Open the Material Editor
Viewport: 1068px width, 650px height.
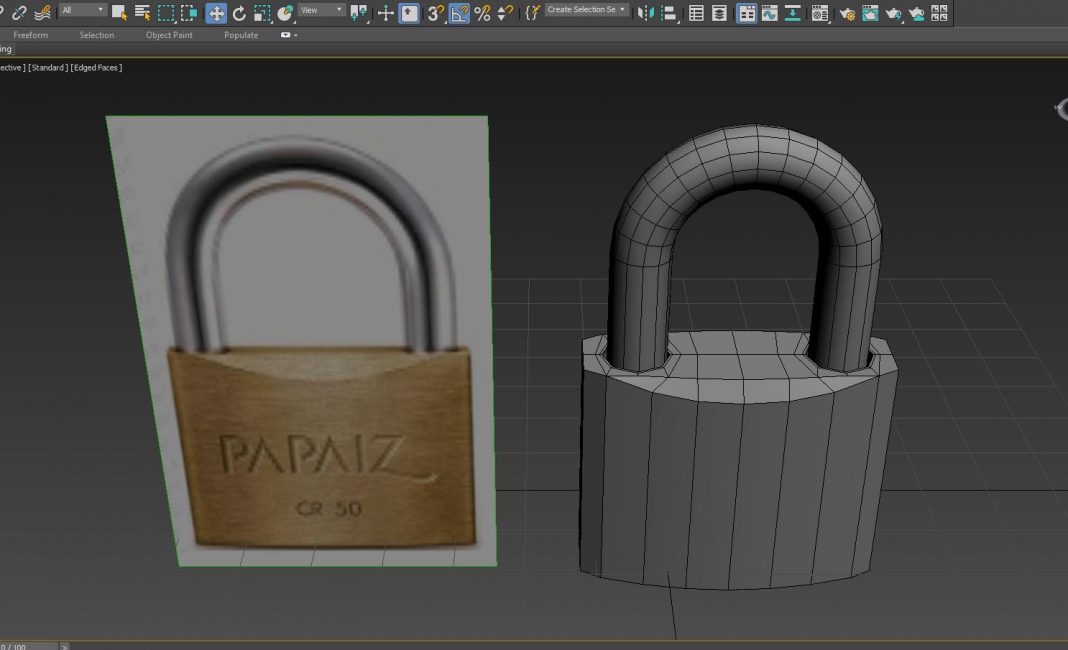click(820, 13)
